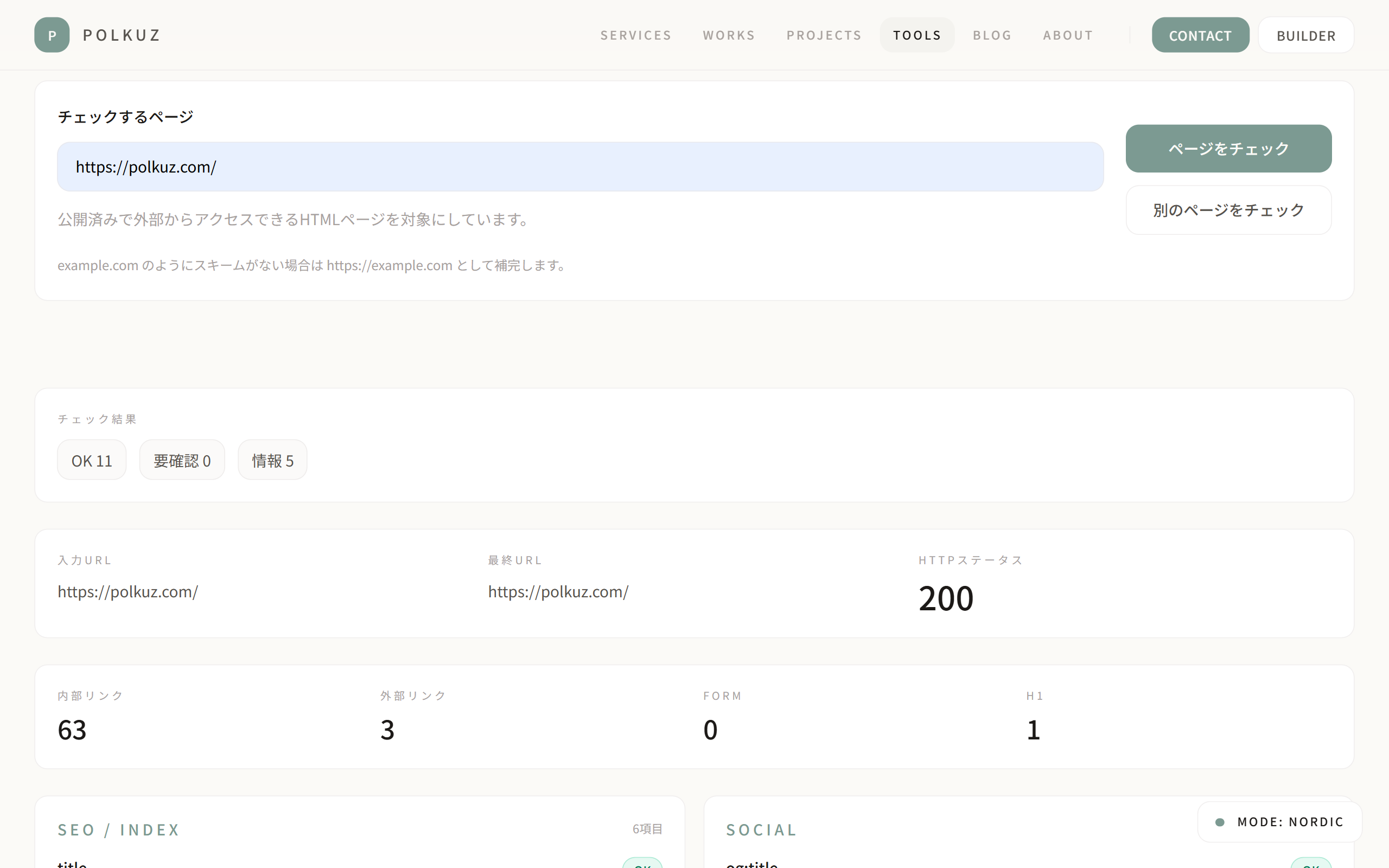
Task: Open the Projects nav link
Action: (x=824, y=35)
